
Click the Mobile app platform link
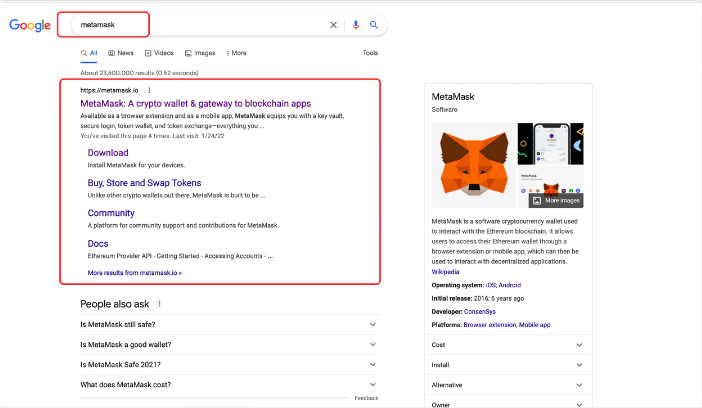535,325
